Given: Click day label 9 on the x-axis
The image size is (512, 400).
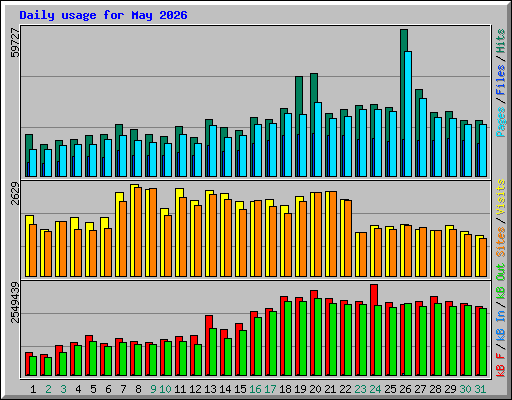Looking at the screenshot, I should [153, 389].
